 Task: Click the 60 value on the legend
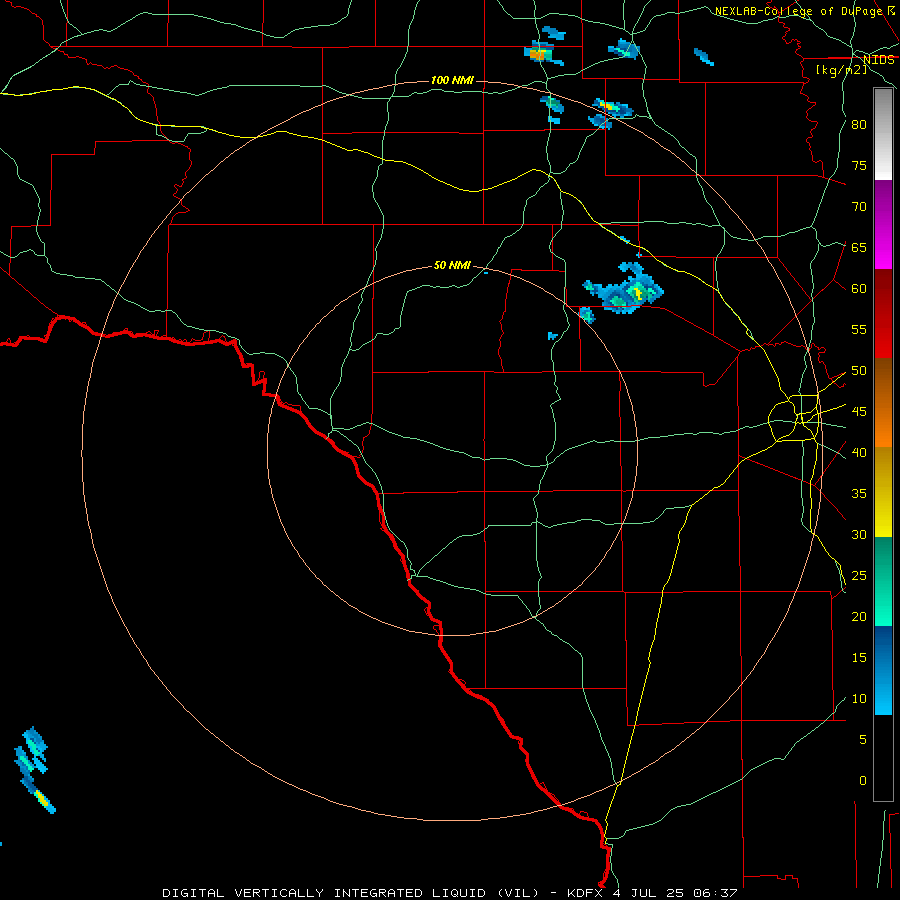point(859,289)
